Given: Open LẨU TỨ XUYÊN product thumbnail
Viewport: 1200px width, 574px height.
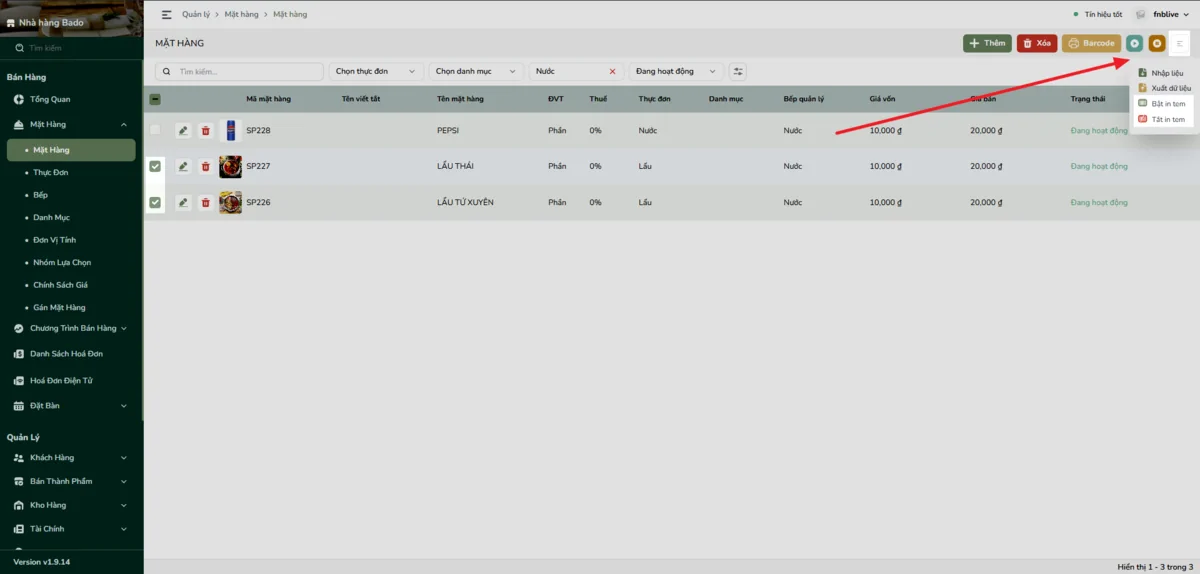Looking at the screenshot, I should pos(230,202).
